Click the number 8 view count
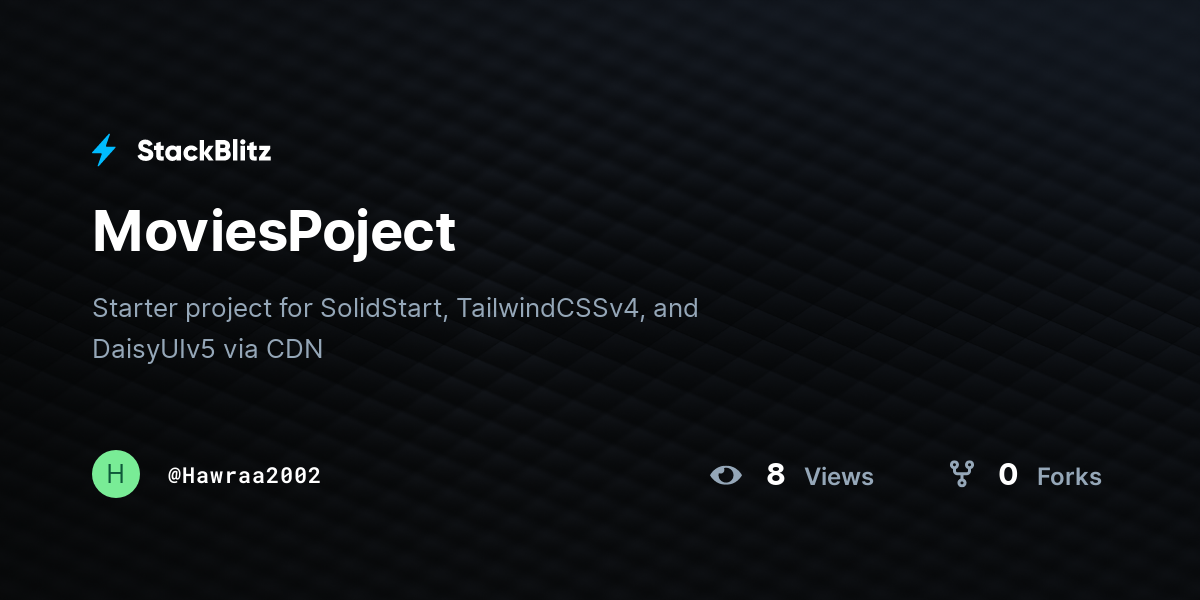Screen dimensions: 1200x600 coord(776,475)
